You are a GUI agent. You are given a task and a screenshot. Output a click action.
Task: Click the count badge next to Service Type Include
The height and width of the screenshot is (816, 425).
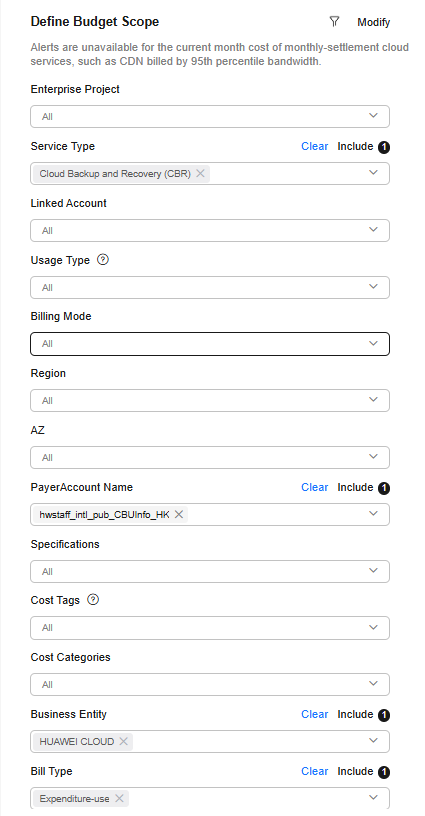[x=384, y=147]
